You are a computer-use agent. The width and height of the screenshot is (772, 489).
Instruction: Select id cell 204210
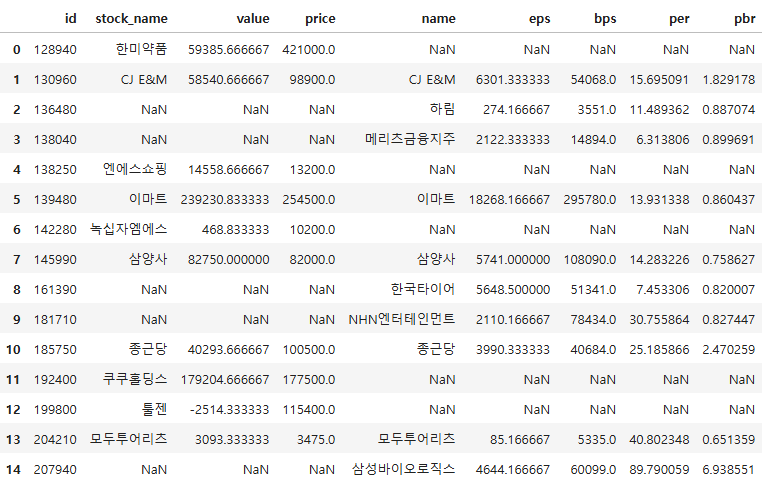55,440
